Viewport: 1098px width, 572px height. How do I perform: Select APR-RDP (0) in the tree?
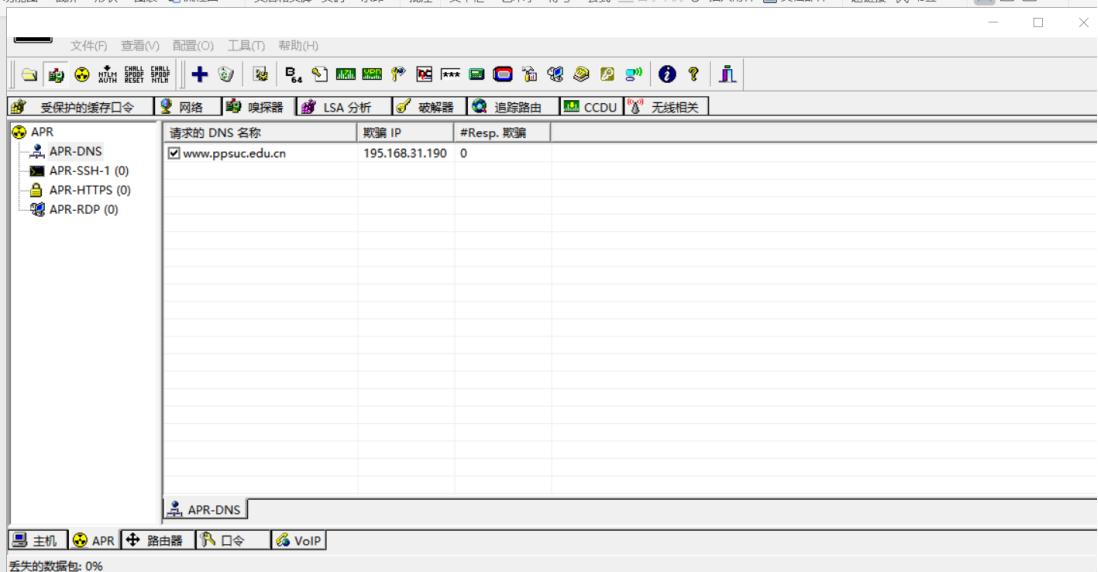(x=83, y=210)
